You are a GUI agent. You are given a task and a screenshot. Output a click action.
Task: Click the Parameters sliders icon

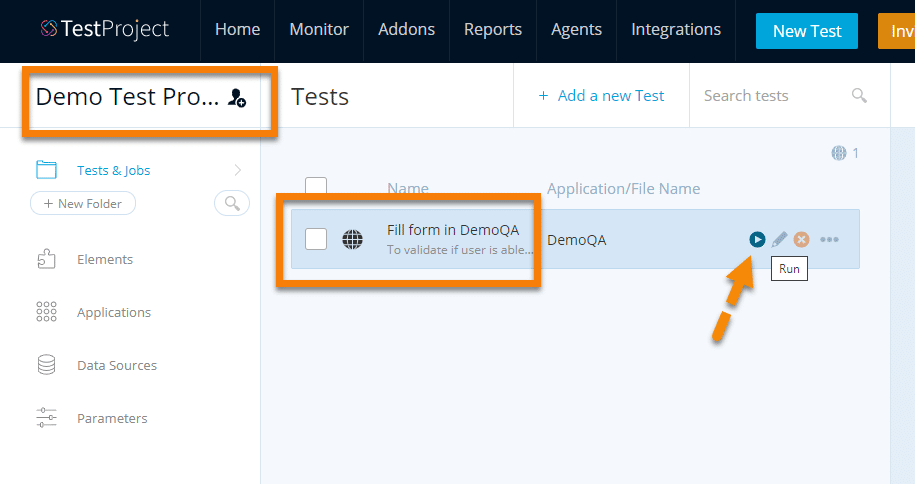pos(46,418)
